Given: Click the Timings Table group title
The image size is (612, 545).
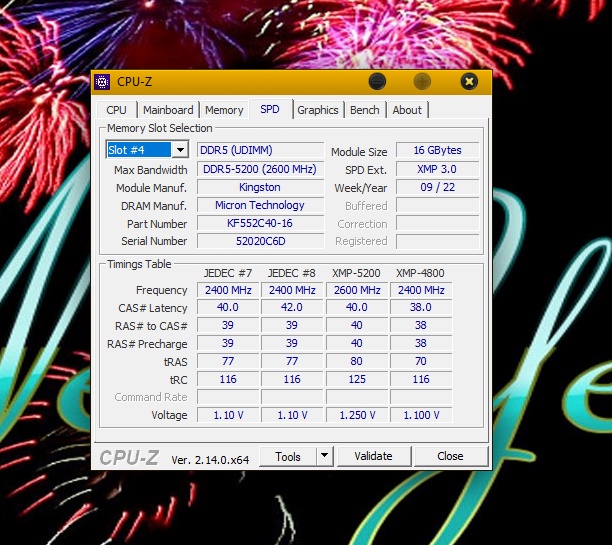Looking at the screenshot, I should pos(139,264).
